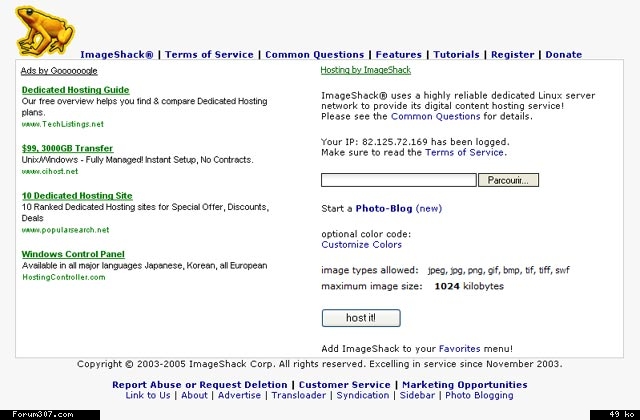Open the Features page
Image resolution: width=640 pixels, height=420 pixels.
398,55
